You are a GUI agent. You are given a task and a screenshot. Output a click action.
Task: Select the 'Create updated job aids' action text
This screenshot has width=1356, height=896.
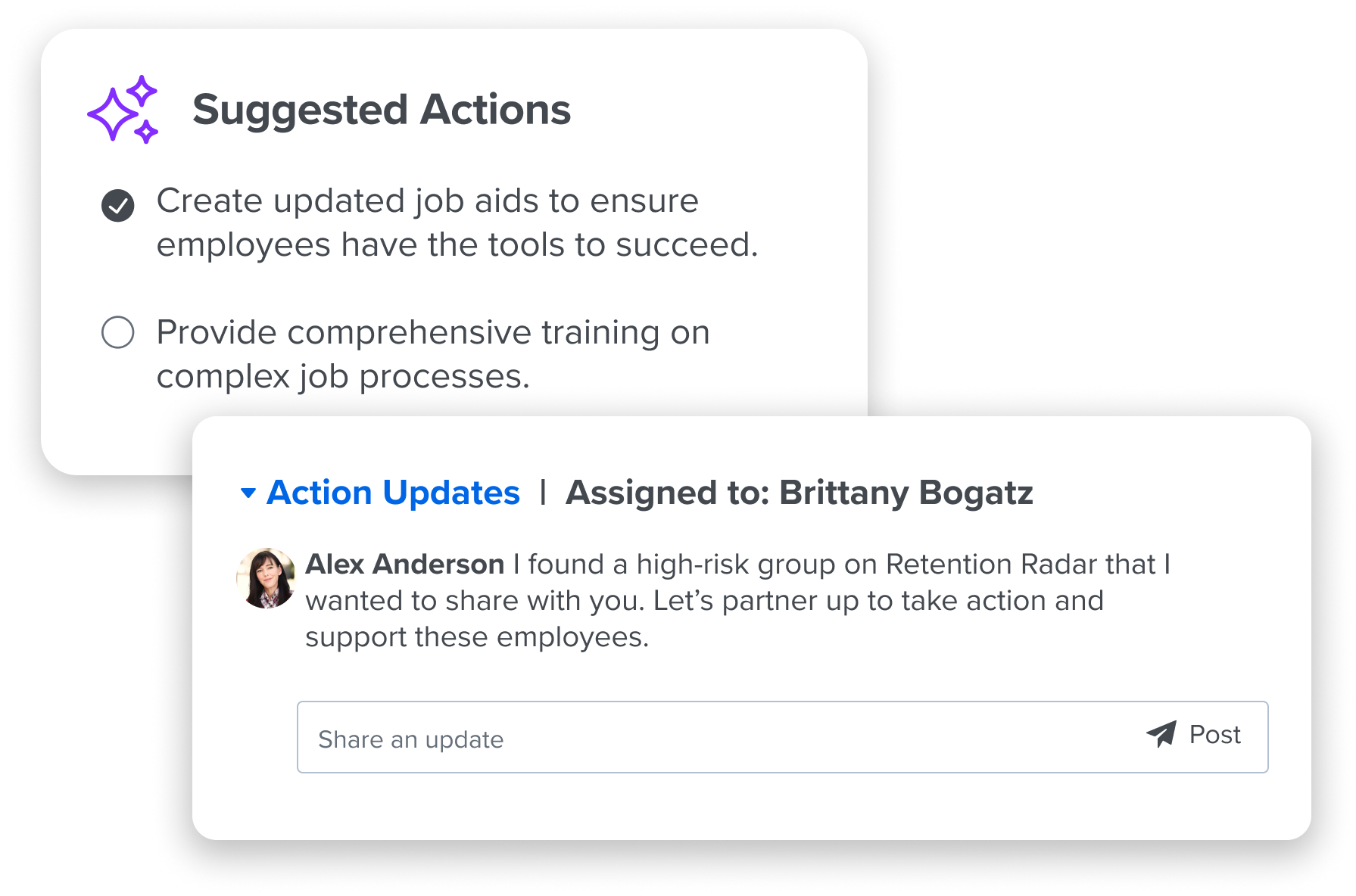click(x=427, y=201)
